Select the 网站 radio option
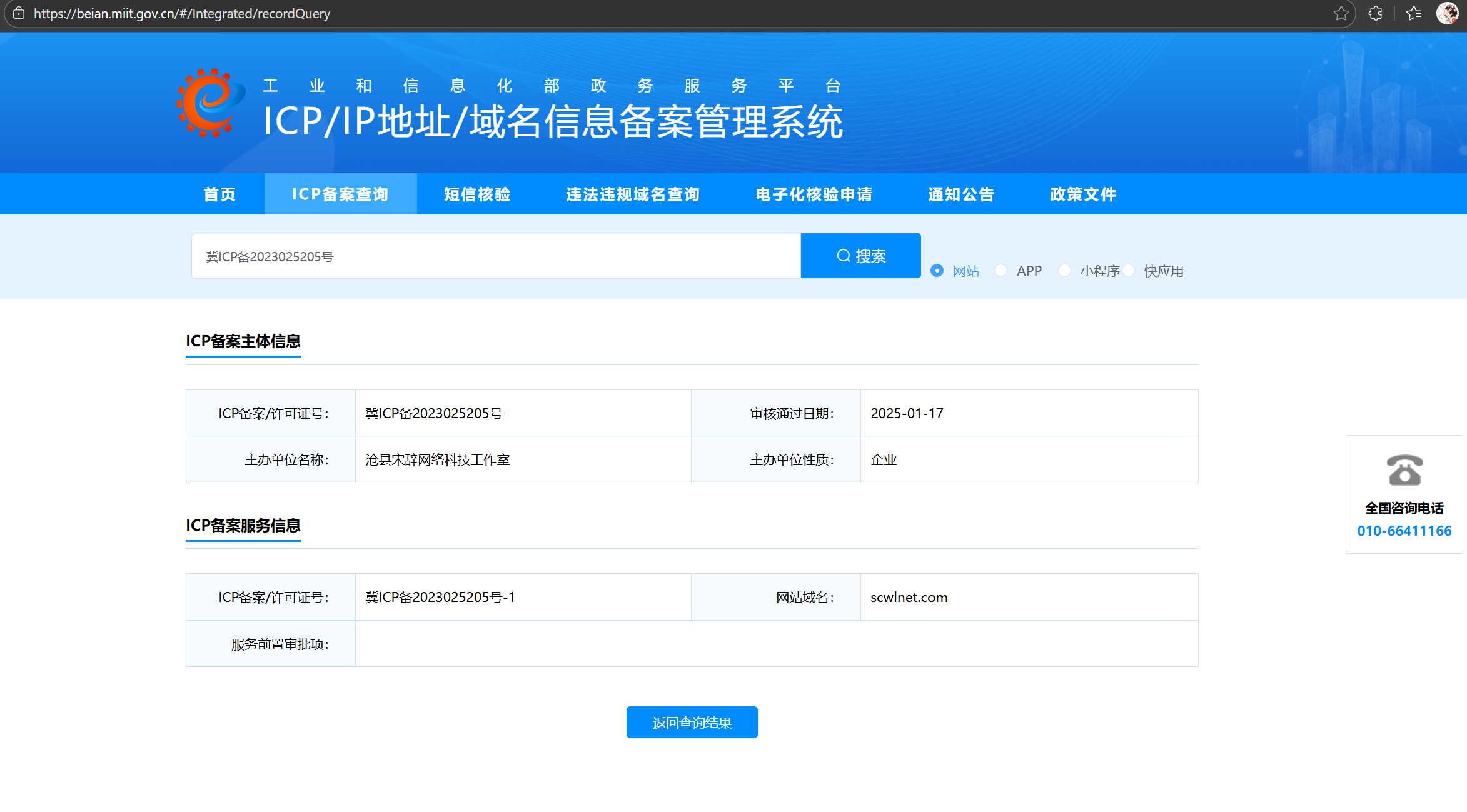Viewport: 1467px width, 812px height. (937, 271)
